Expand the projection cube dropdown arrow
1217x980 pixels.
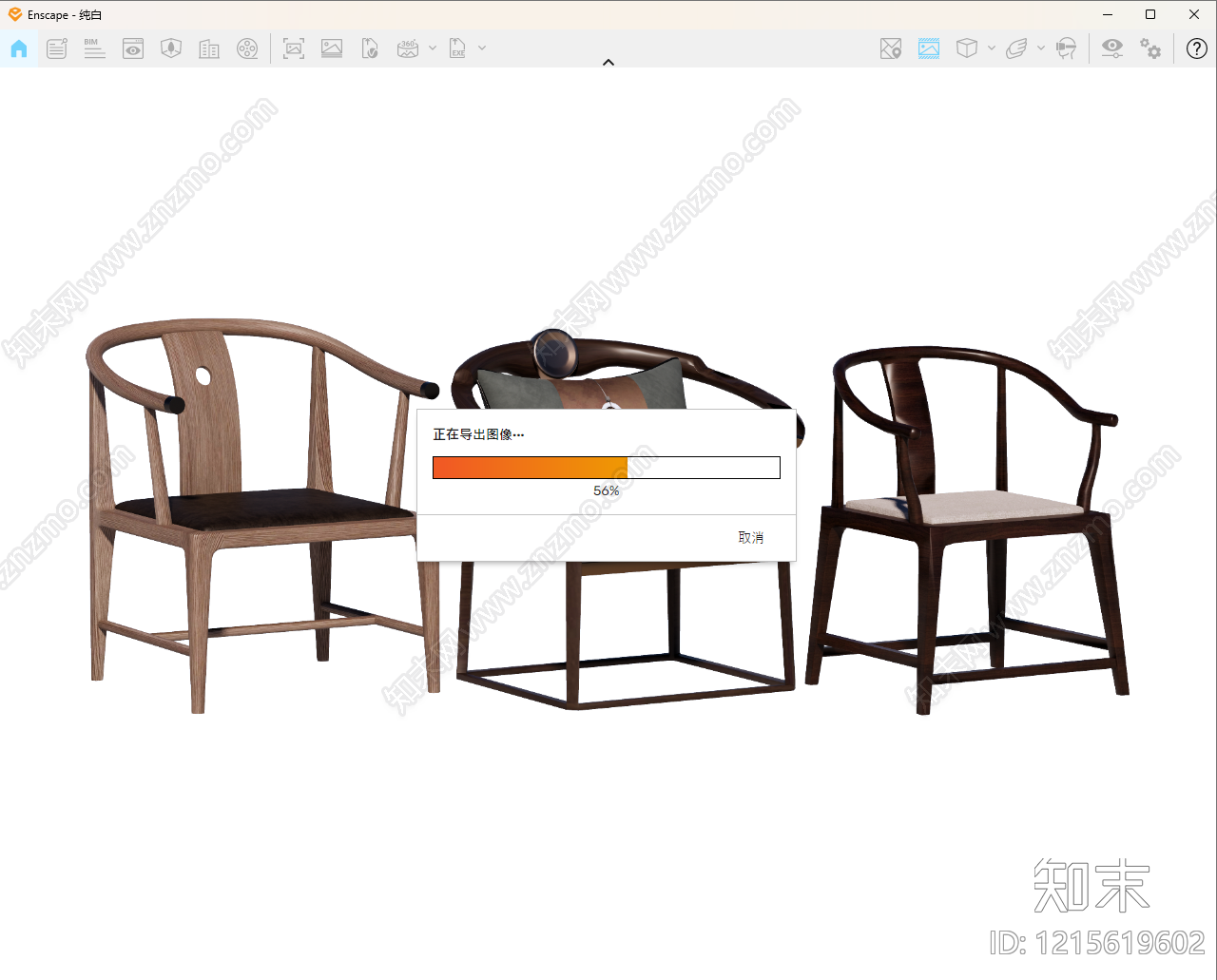coord(992,48)
